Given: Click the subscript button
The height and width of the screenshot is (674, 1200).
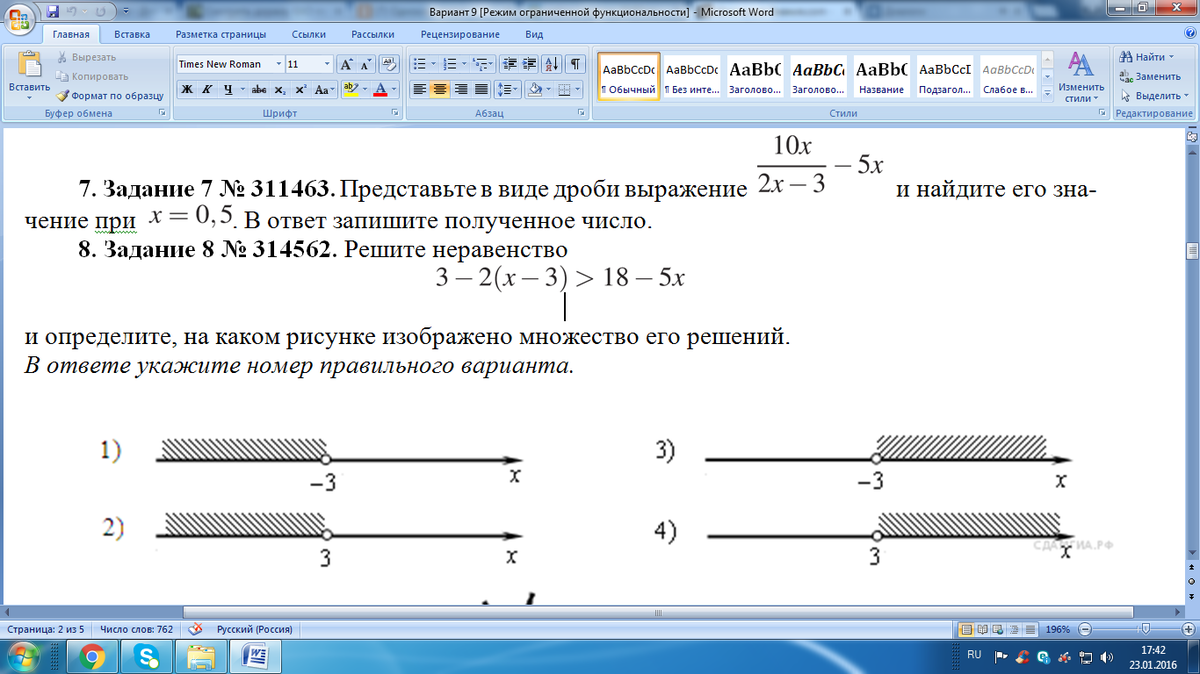Looking at the screenshot, I should tap(280, 89).
